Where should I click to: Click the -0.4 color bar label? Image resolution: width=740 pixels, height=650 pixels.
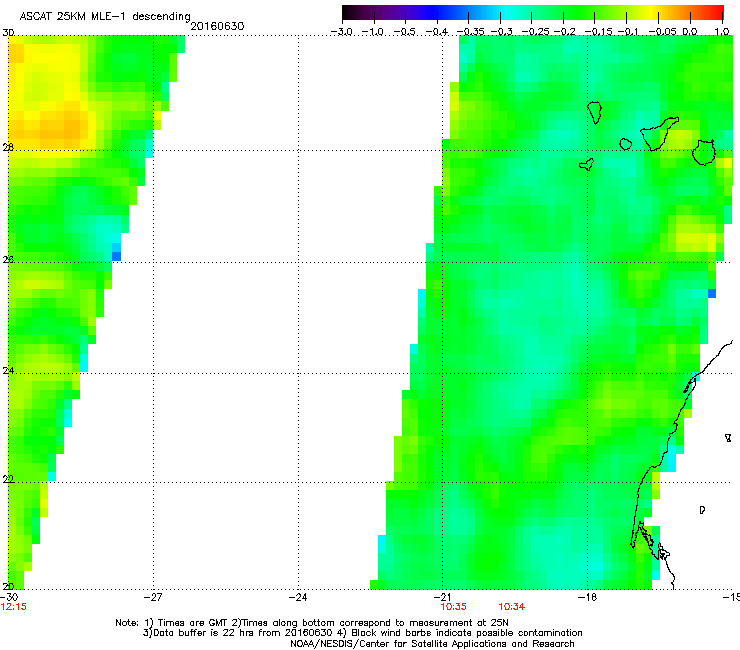click(436, 32)
